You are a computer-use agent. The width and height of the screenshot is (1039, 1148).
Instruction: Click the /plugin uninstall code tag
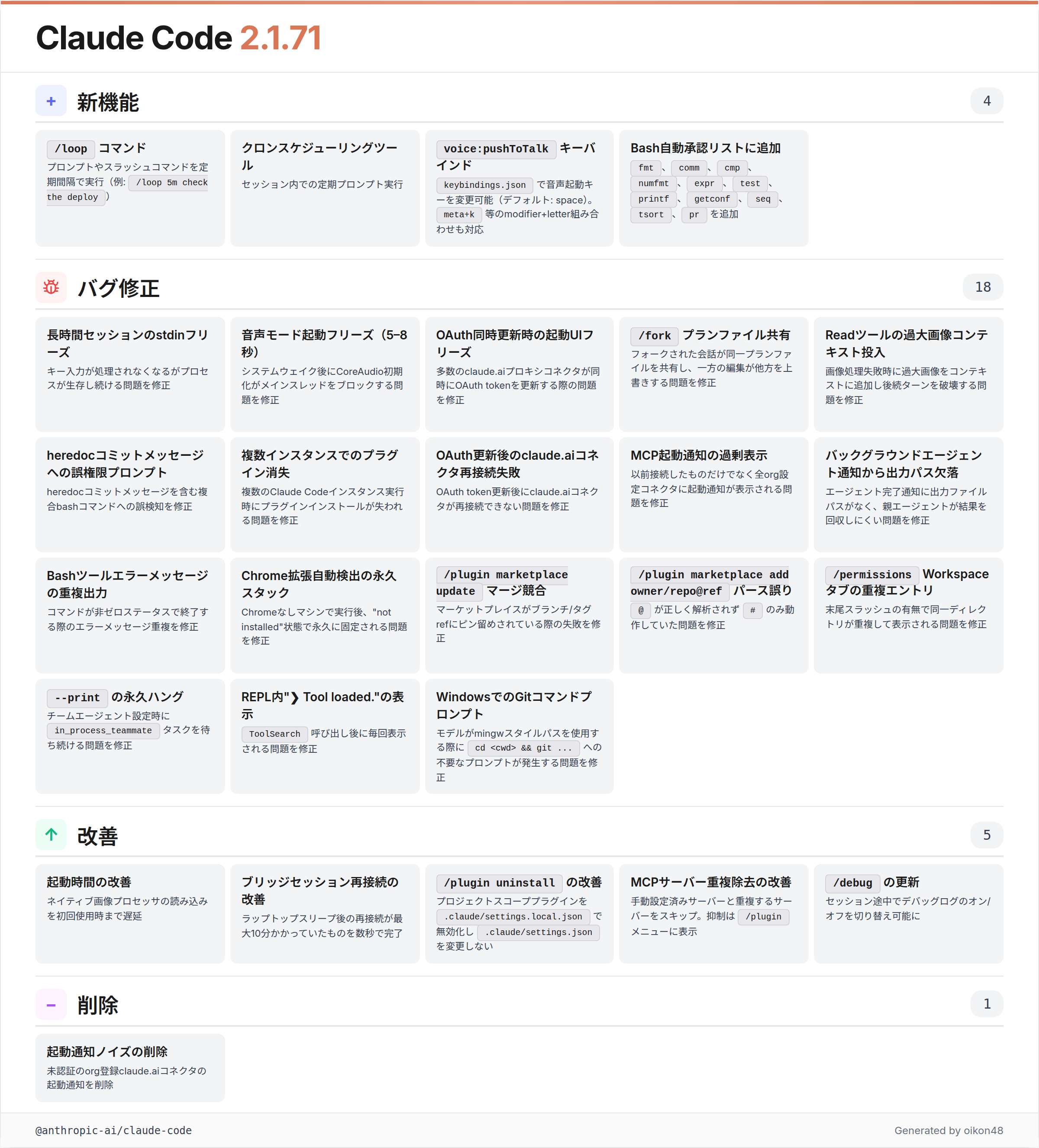[499, 883]
